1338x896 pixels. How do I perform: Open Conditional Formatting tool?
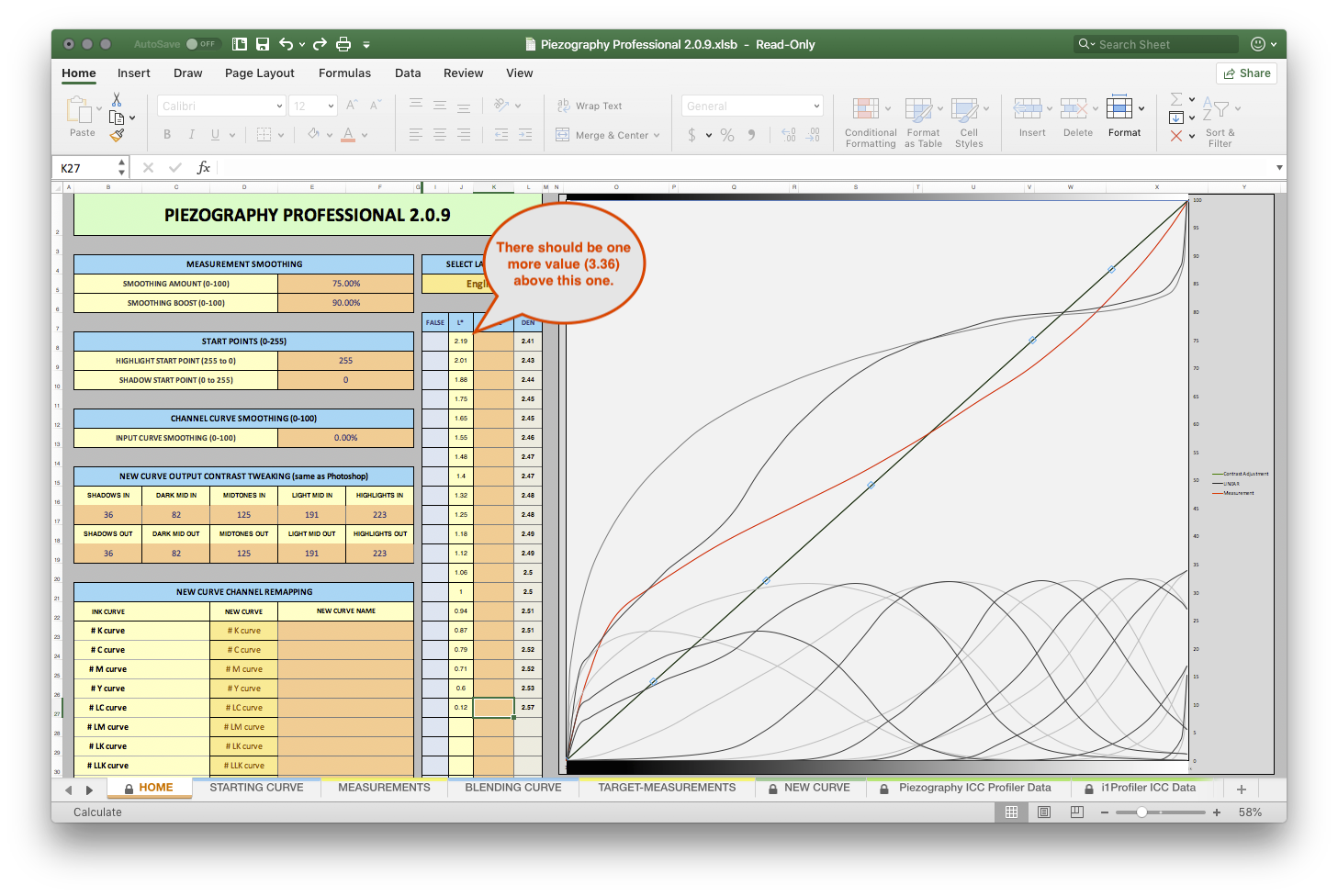point(870,123)
